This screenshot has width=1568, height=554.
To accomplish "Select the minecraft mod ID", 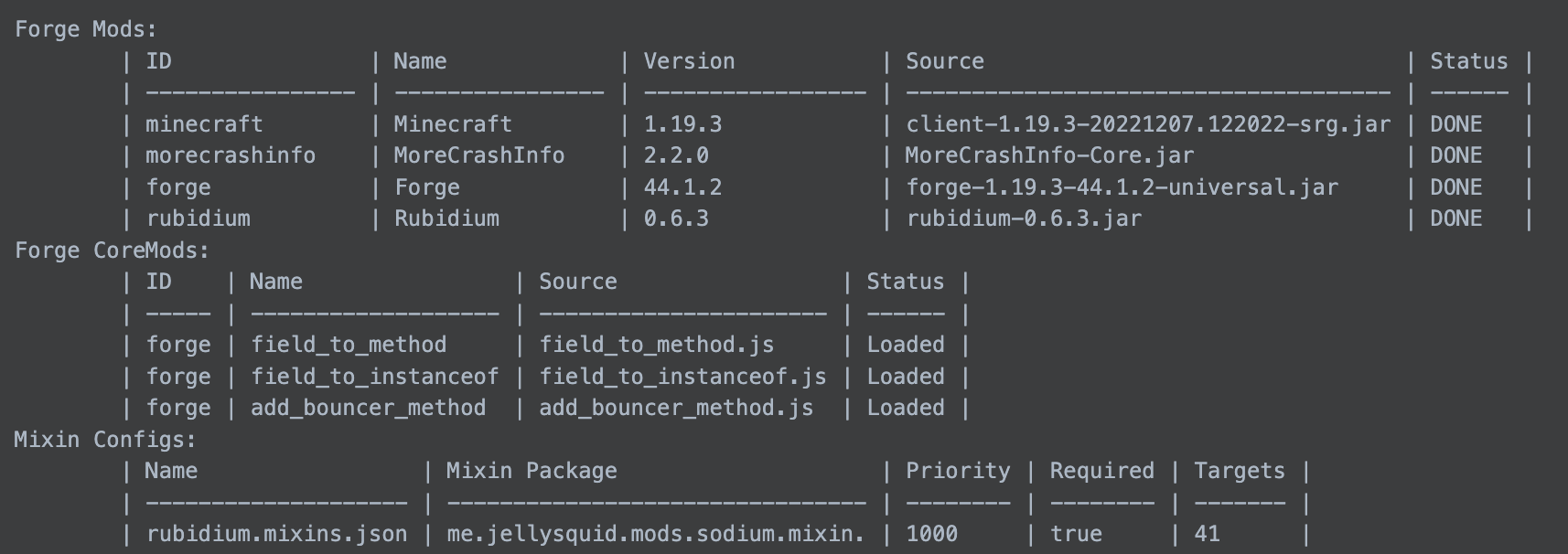I will pyautogui.click(x=204, y=124).
